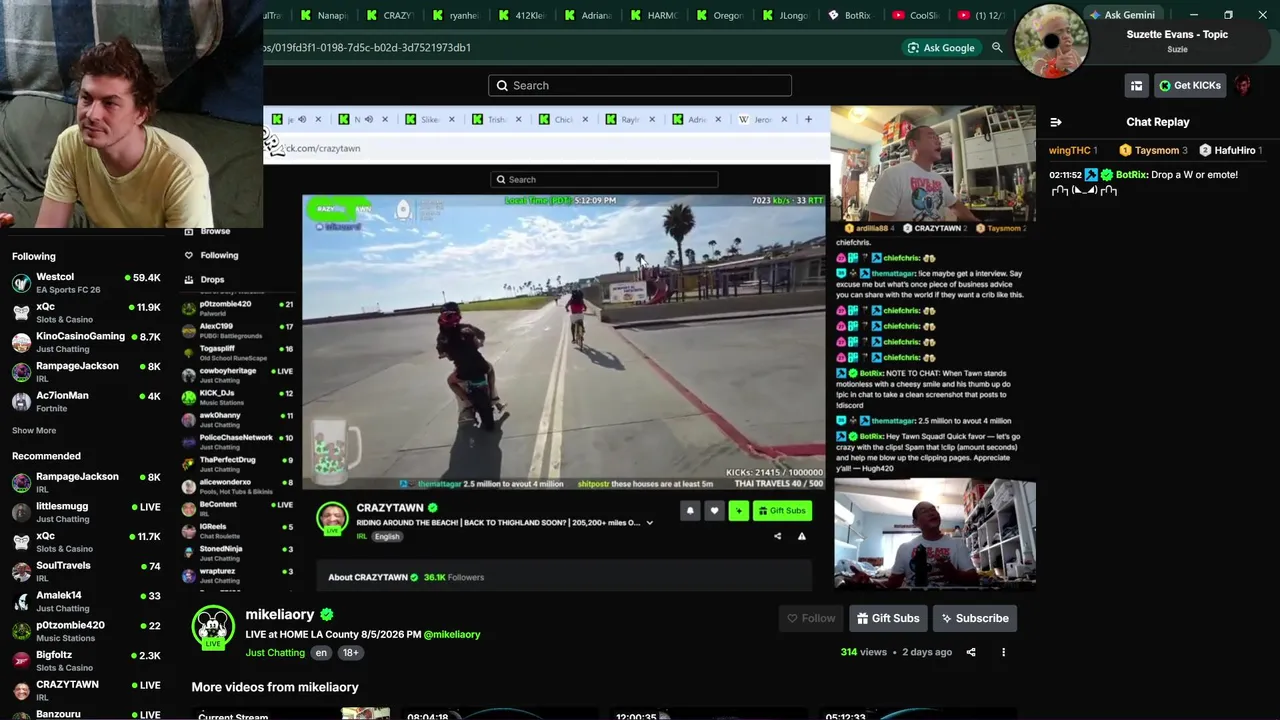The image size is (1280, 720).
Task: Switch to the 412Klei browser tab
Action: pyautogui.click(x=522, y=15)
